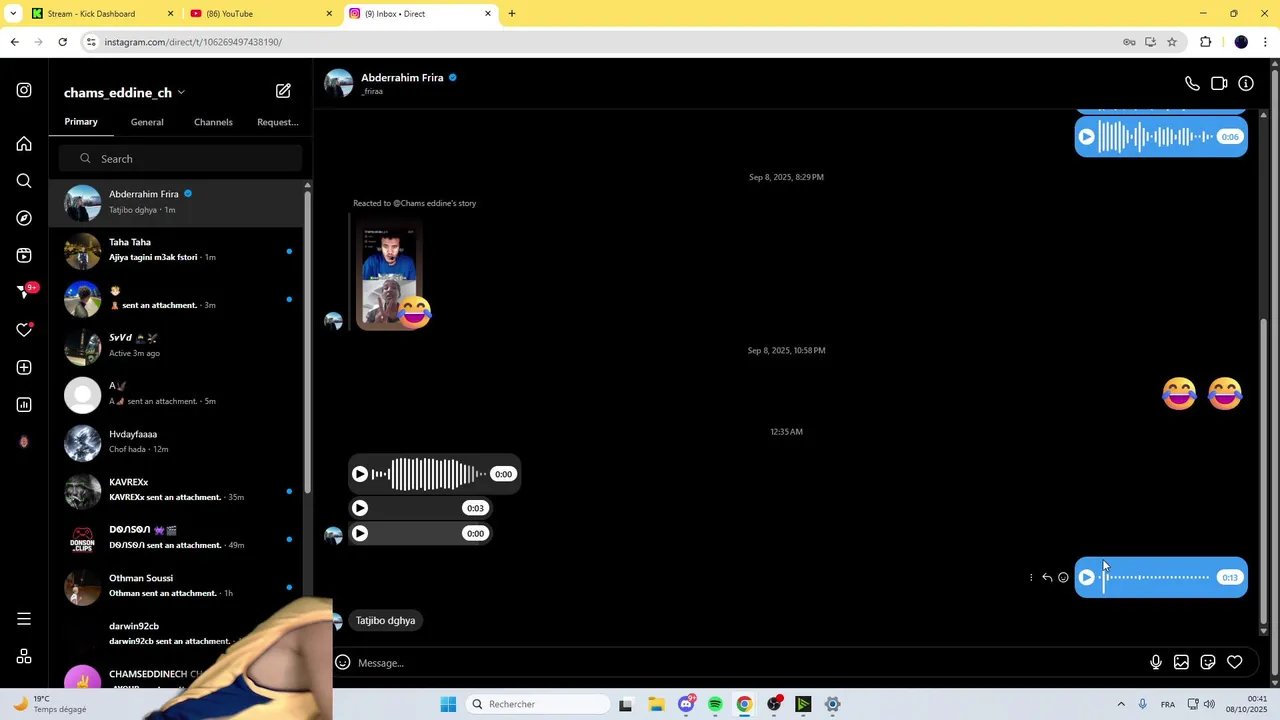Click the taskbar Rechercher search box

pyautogui.click(x=538, y=704)
